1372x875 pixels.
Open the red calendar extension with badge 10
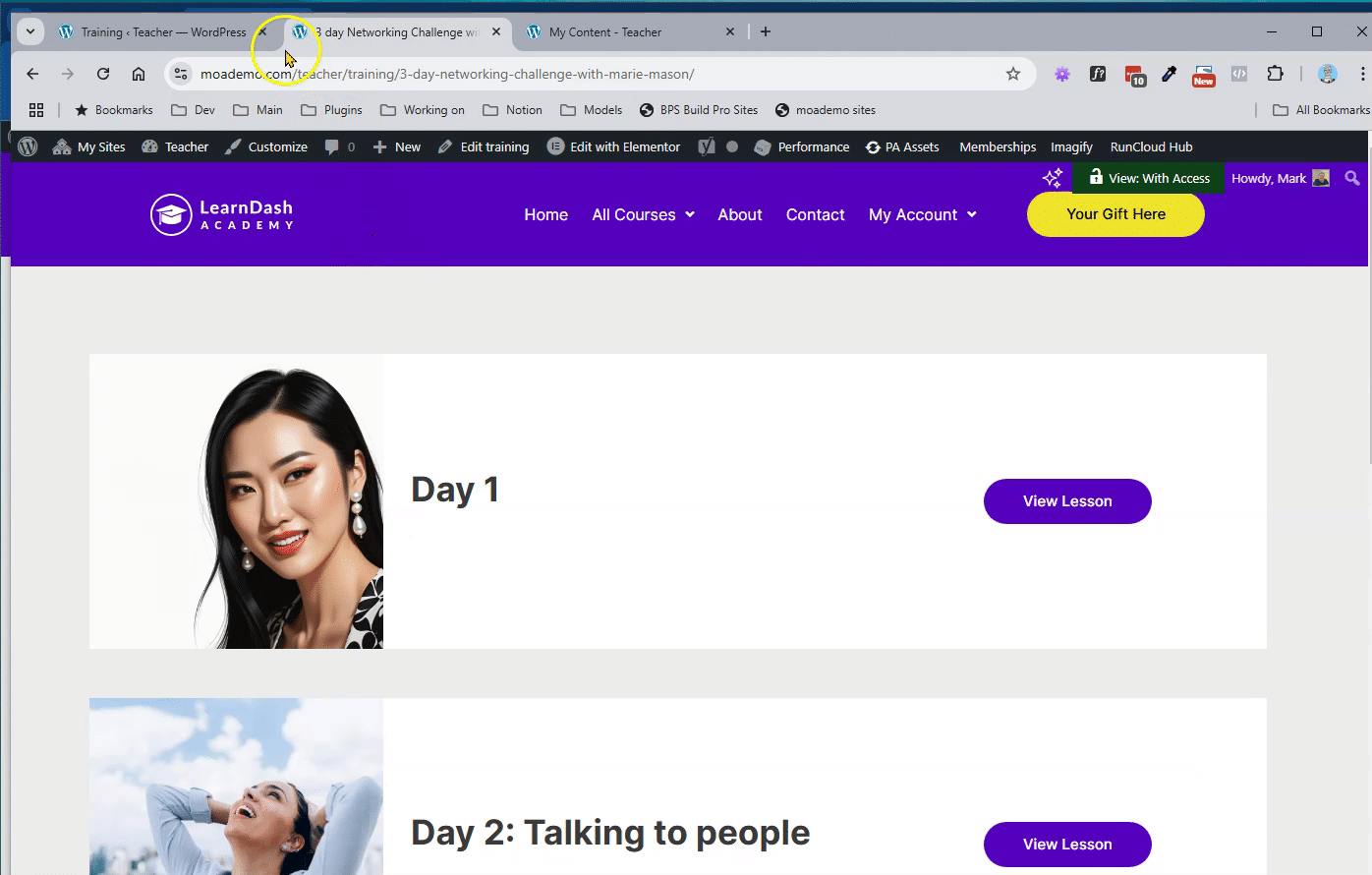click(1134, 75)
